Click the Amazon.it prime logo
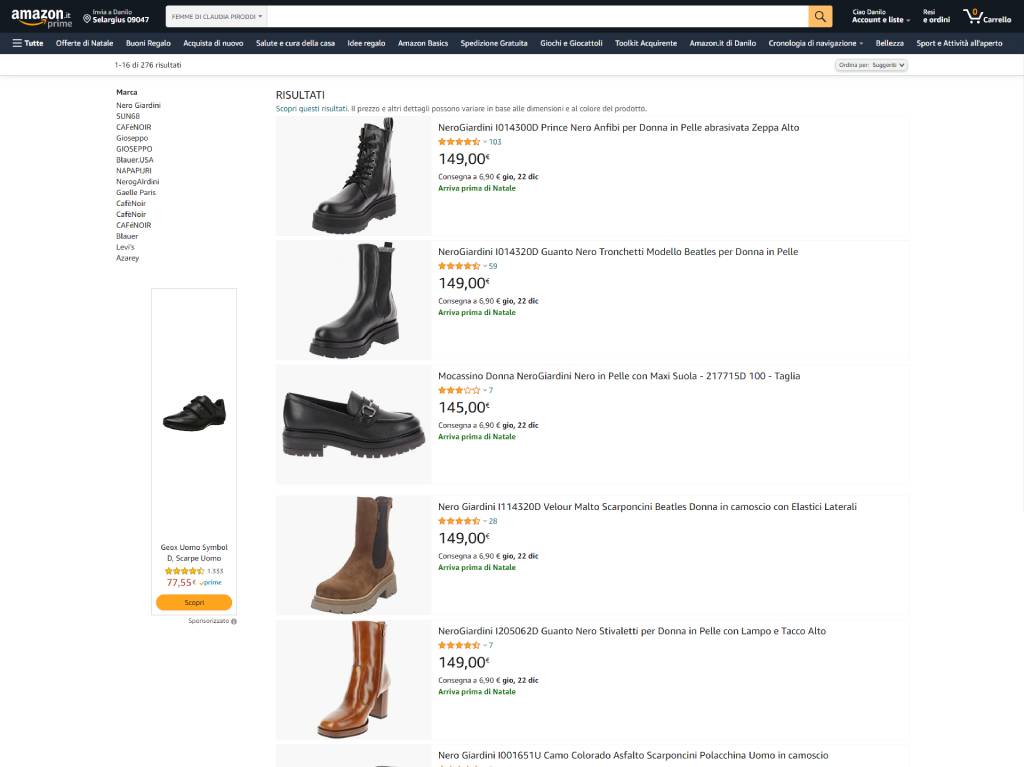1024x767 pixels. pos(41,17)
